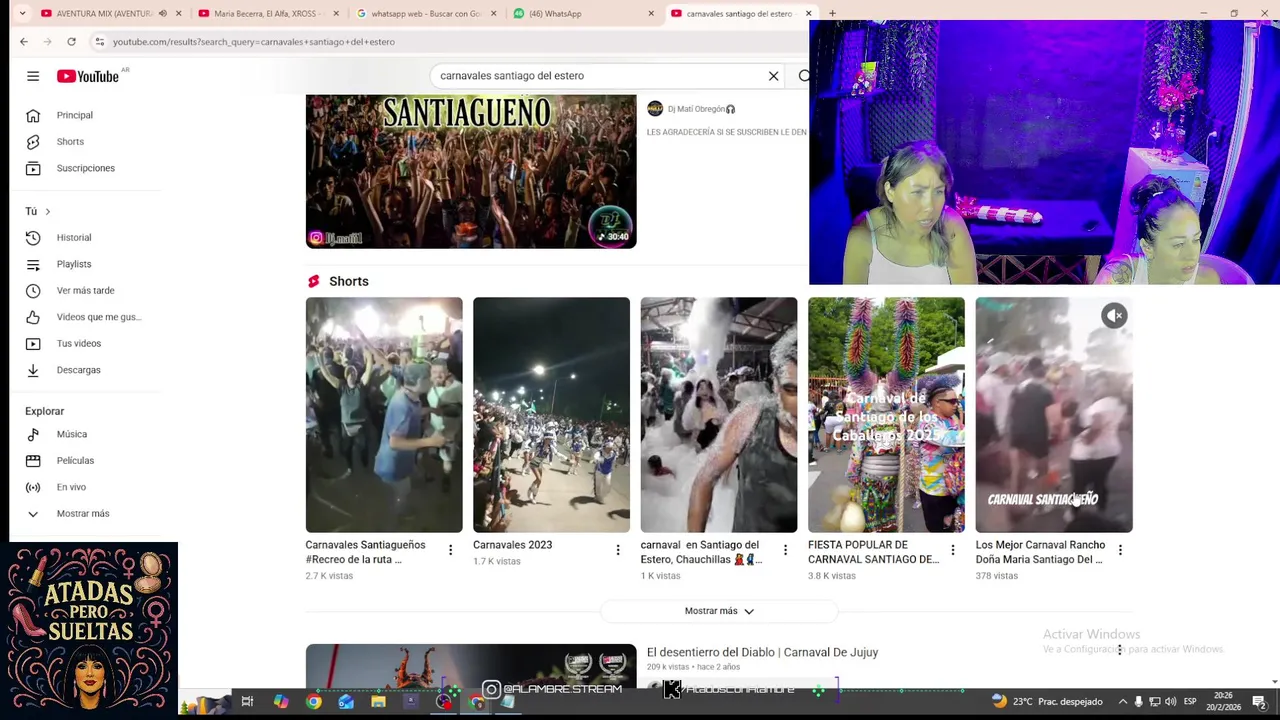Open FIESTA POPULAR DE CARNAVAL title
Screen dimensions: 1280x720
[873, 552]
